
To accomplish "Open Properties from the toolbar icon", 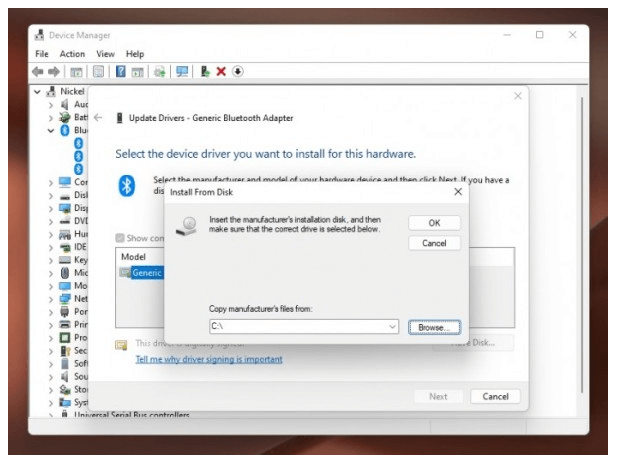I will point(98,72).
